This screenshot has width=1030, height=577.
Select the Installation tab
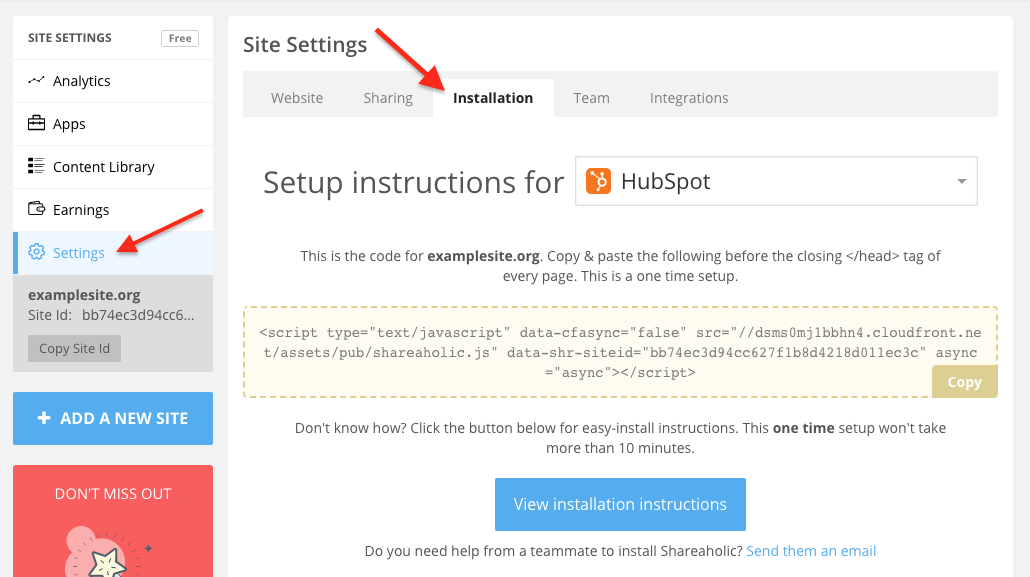pos(493,98)
